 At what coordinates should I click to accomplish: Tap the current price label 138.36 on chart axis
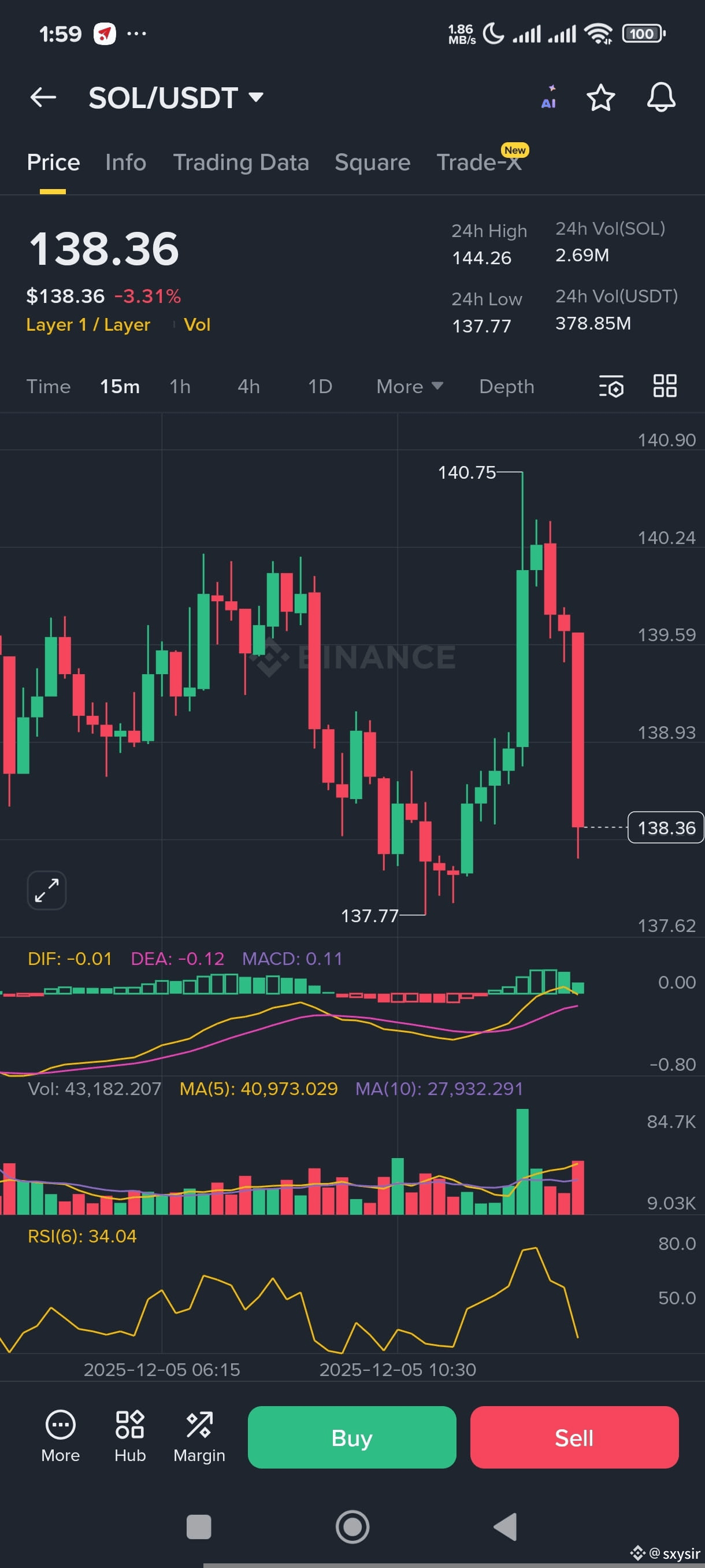[x=666, y=827]
